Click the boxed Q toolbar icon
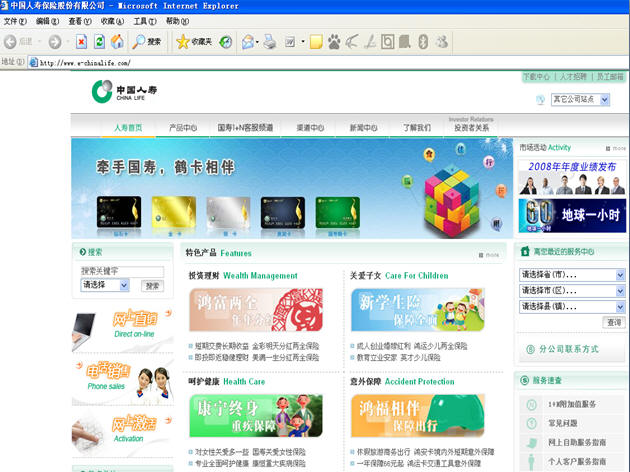Image resolution: width=630 pixels, height=472 pixels. [387, 42]
